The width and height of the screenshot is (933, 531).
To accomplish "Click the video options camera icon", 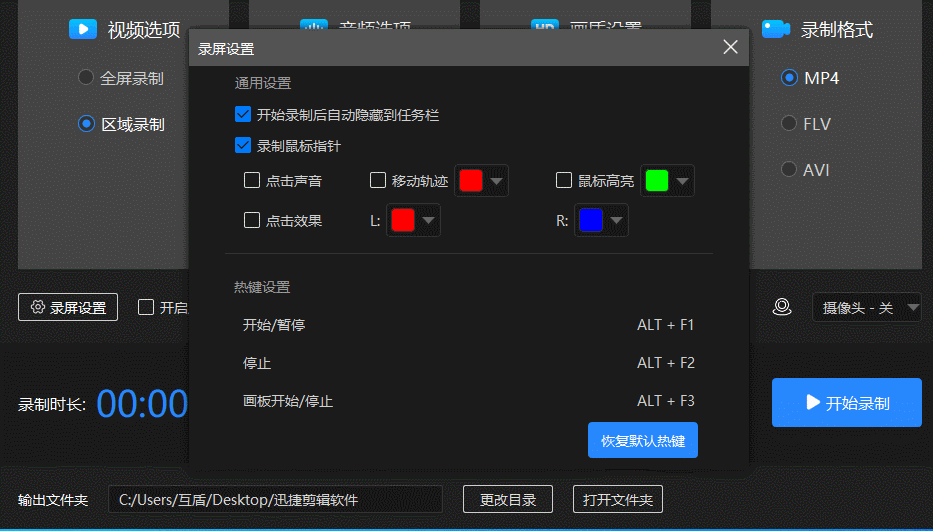I will pyautogui.click(x=82, y=29).
